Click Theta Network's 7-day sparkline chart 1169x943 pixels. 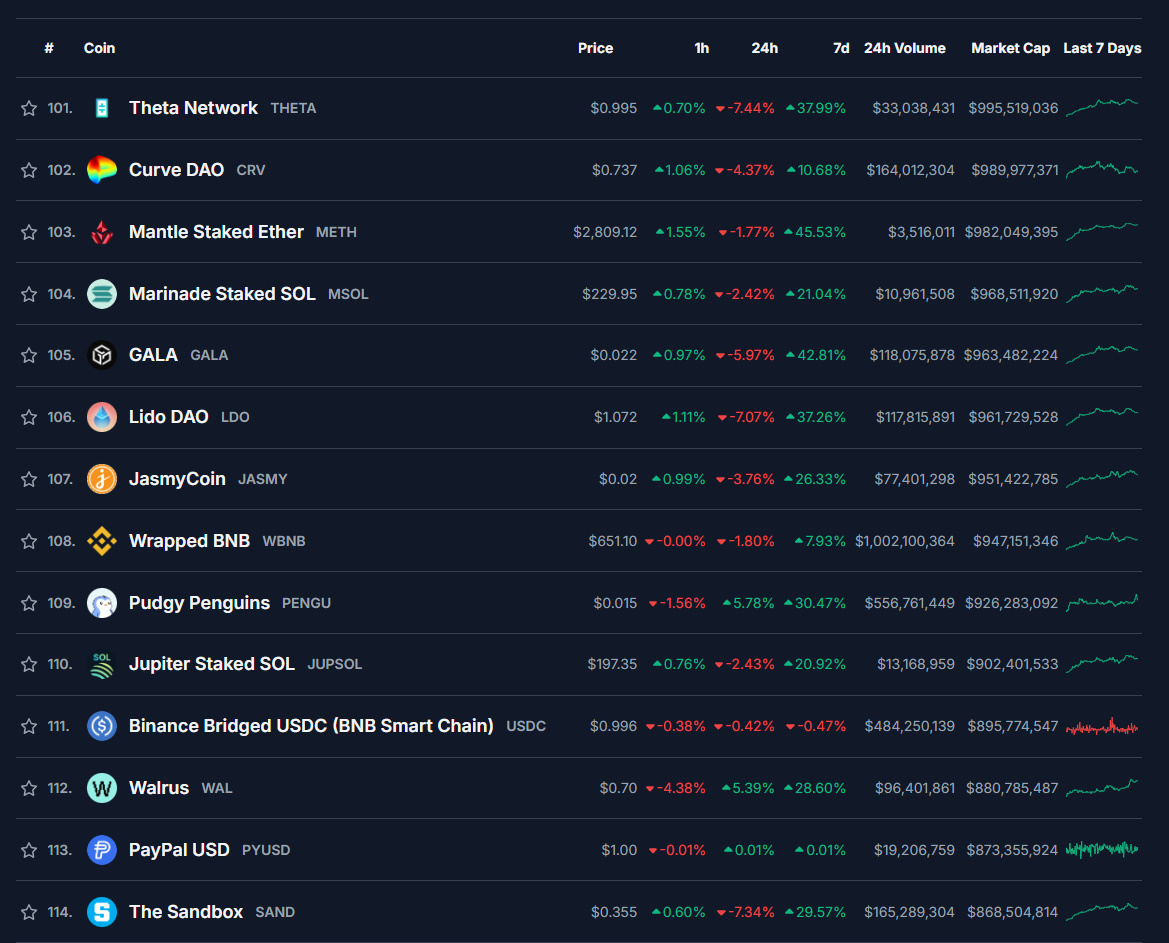[1102, 107]
